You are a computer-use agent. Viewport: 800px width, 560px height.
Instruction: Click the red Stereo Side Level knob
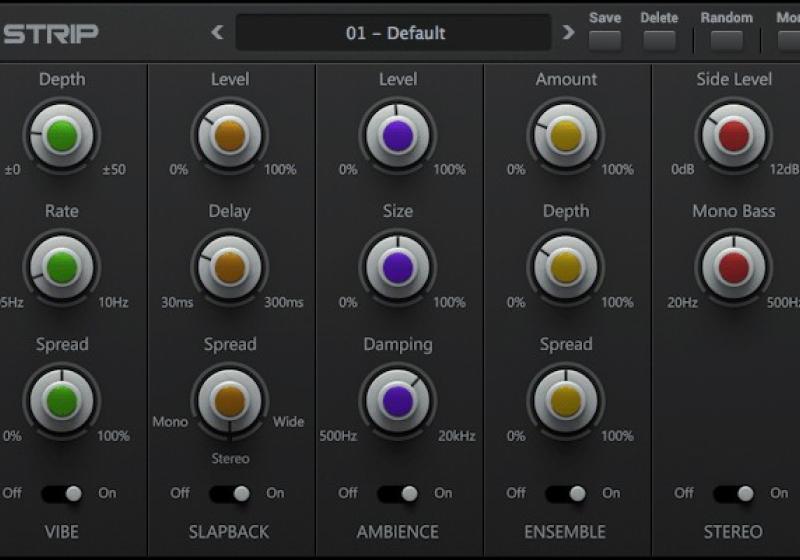coord(733,135)
